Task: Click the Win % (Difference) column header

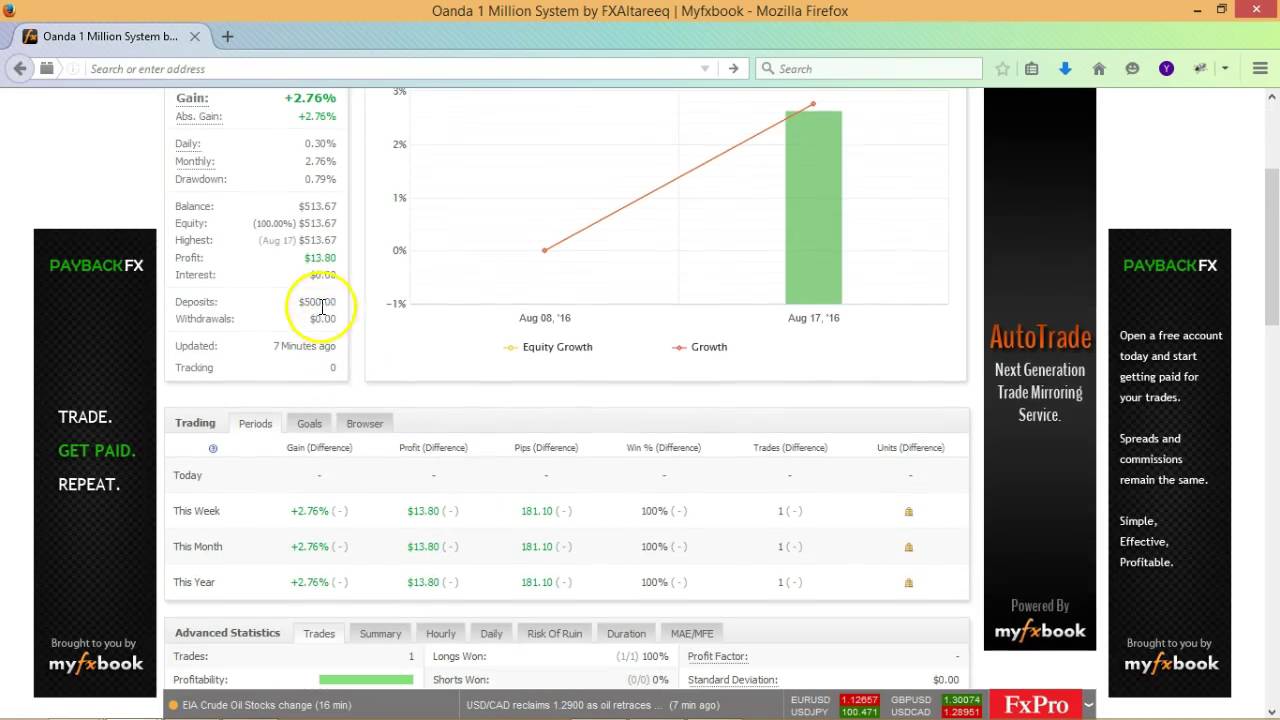Action: (x=664, y=448)
